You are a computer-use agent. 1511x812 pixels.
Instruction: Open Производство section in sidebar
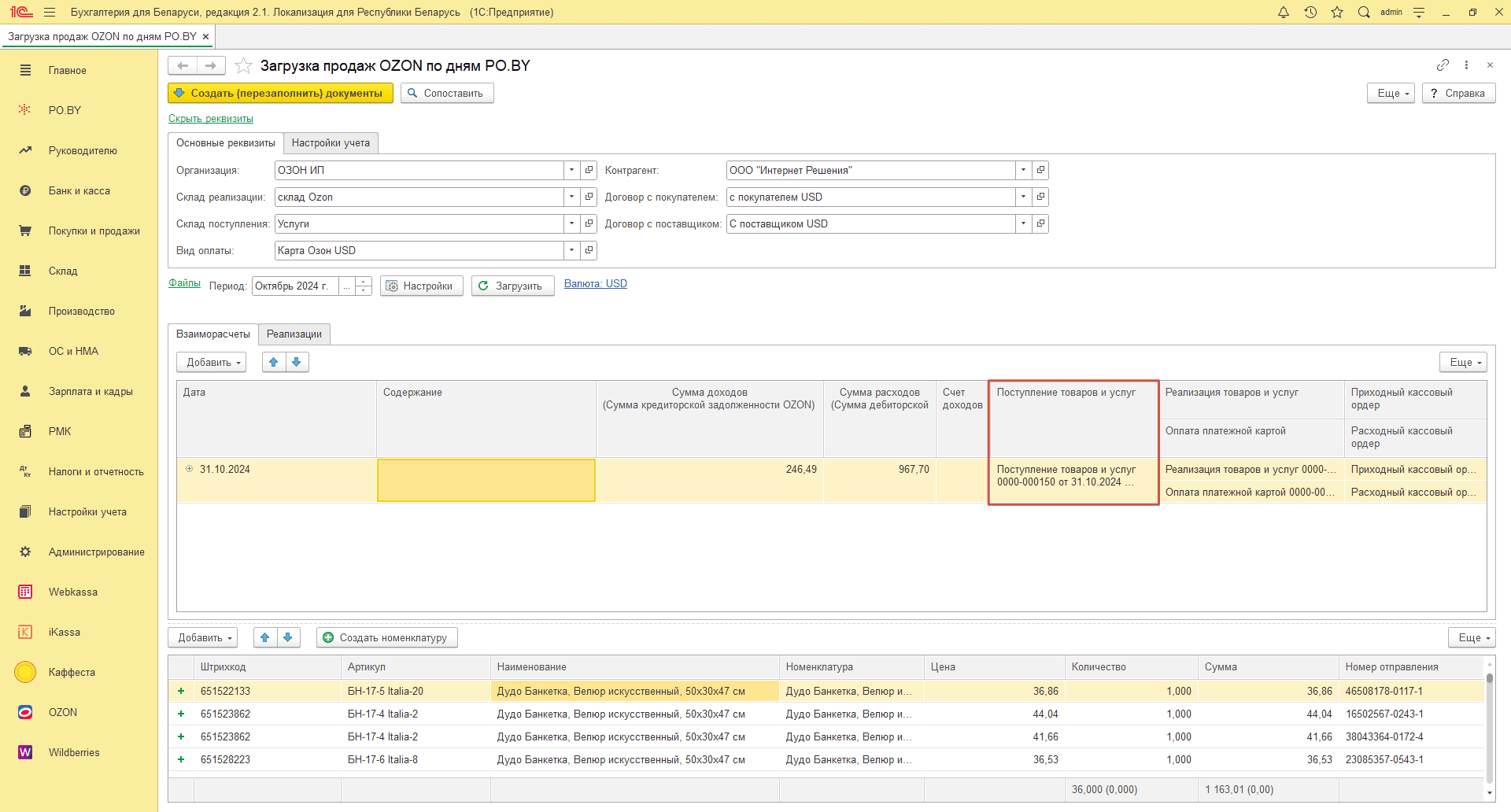(x=81, y=311)
